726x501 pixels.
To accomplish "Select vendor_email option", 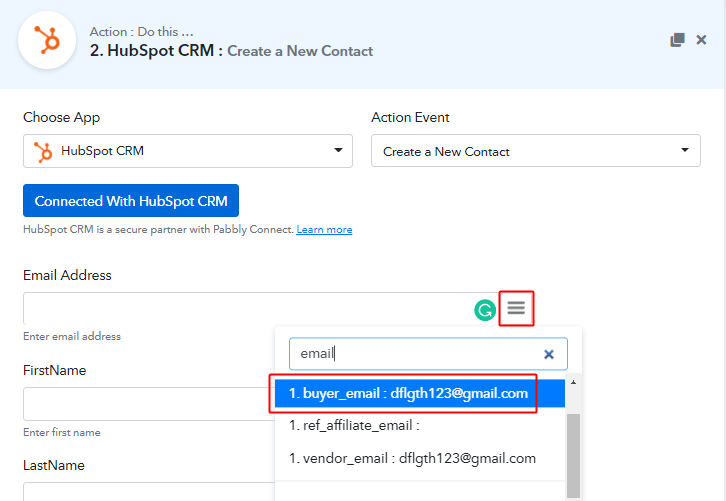I will click(x=419, y=458).
